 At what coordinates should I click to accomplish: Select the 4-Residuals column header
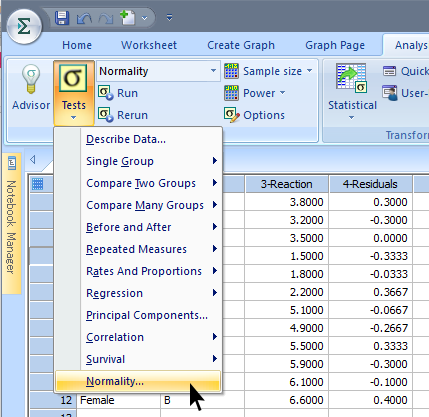(370, 184)
